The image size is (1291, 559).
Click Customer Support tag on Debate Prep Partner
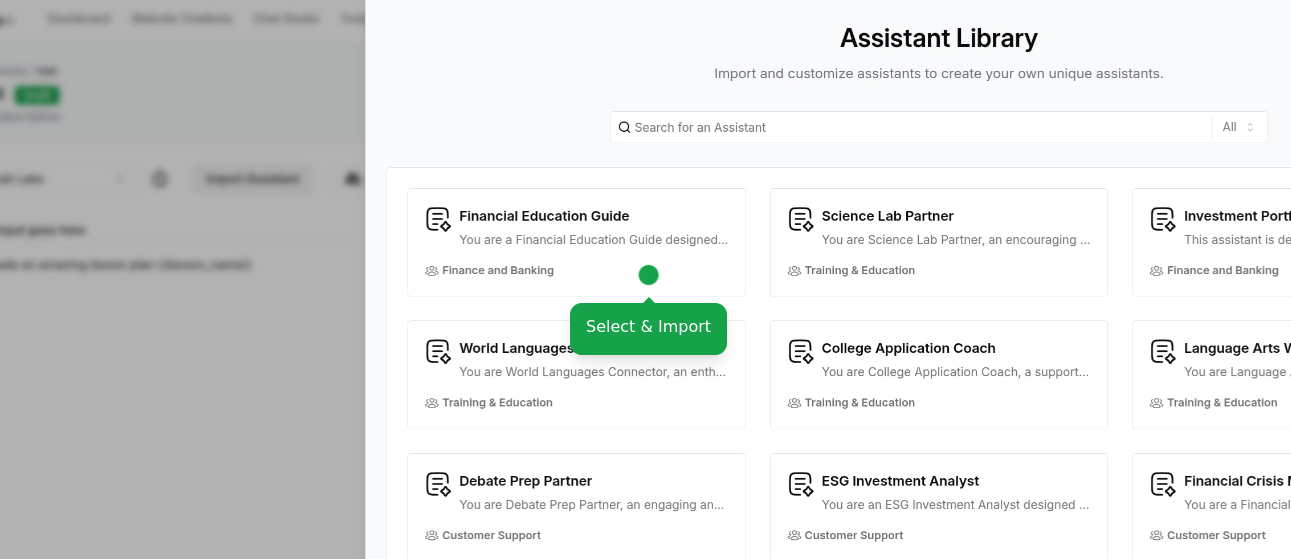pyautogui.click(x=492, y=536)
